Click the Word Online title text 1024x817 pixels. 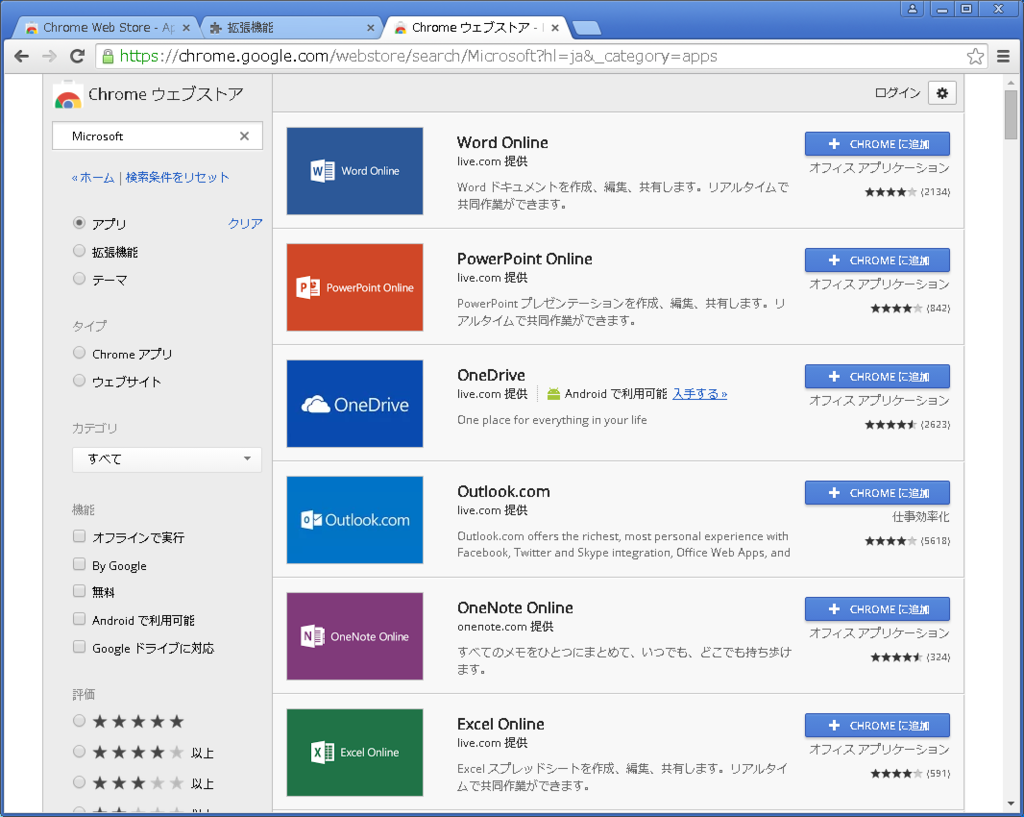pos(502,142)
